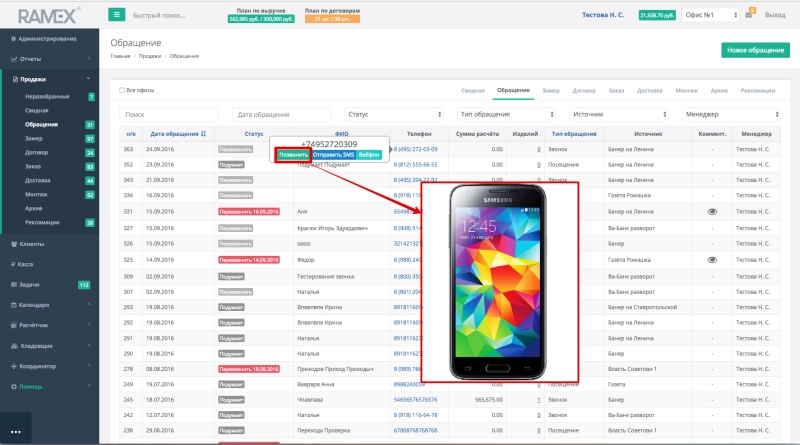This screenshot has height=445, width=800.
Task: Click phone link 8 (918) 116-64-78
Action: point(415,415)
